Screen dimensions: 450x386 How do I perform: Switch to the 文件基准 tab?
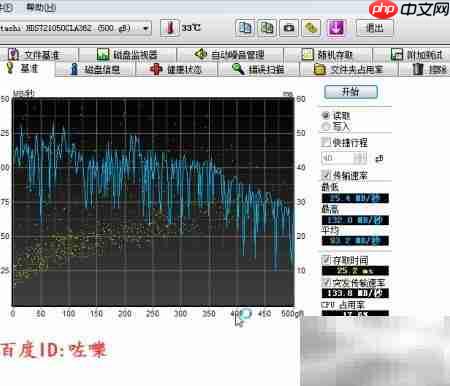click(x=38, y=55)
